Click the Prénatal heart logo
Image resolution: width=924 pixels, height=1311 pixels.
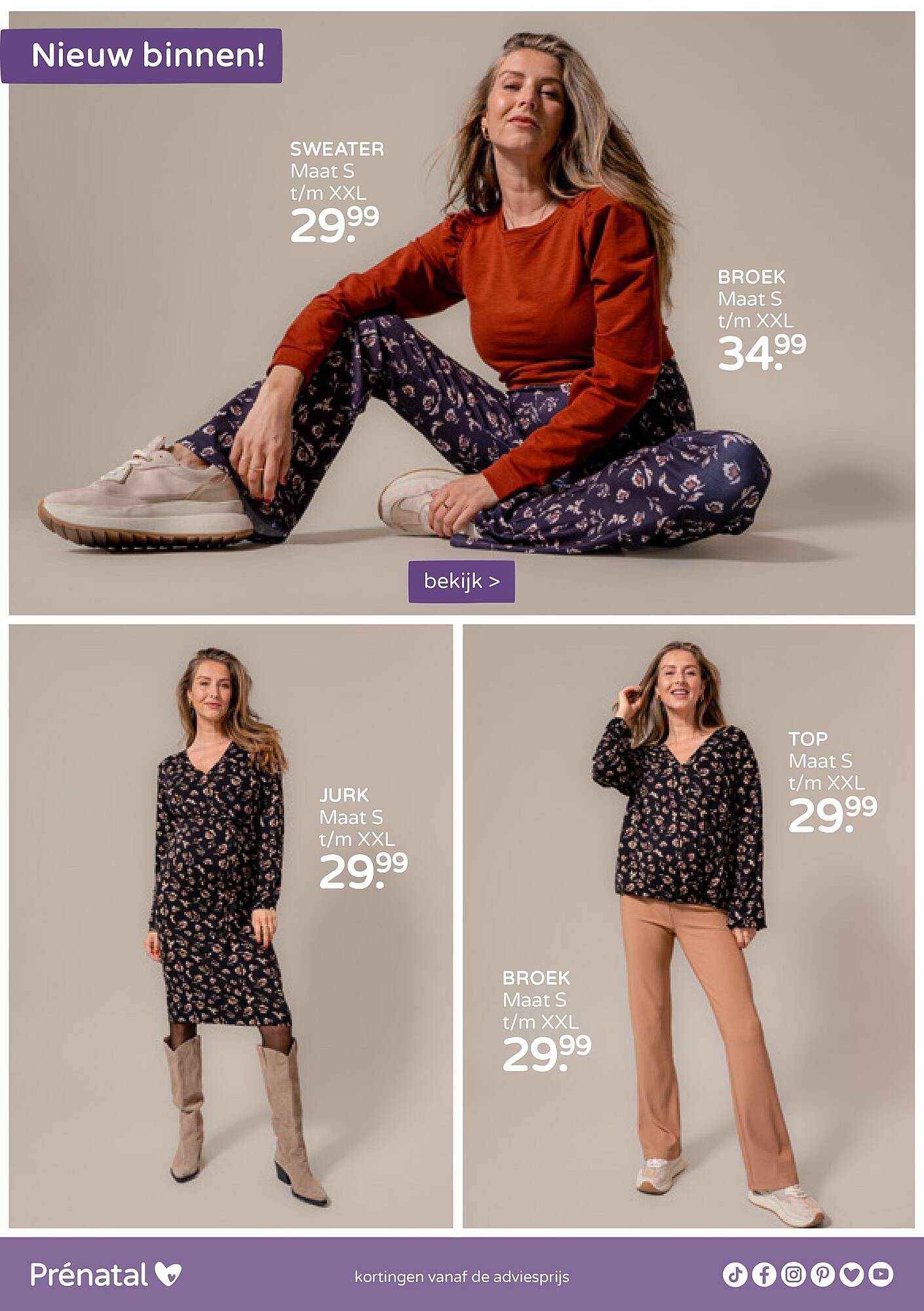pos(168,1274)
